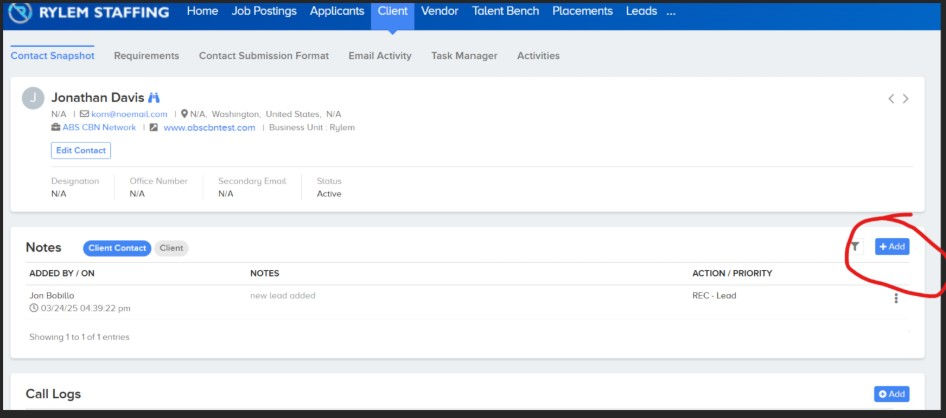
Task: Open the Job Postings menu
Action: pos(264,11)
